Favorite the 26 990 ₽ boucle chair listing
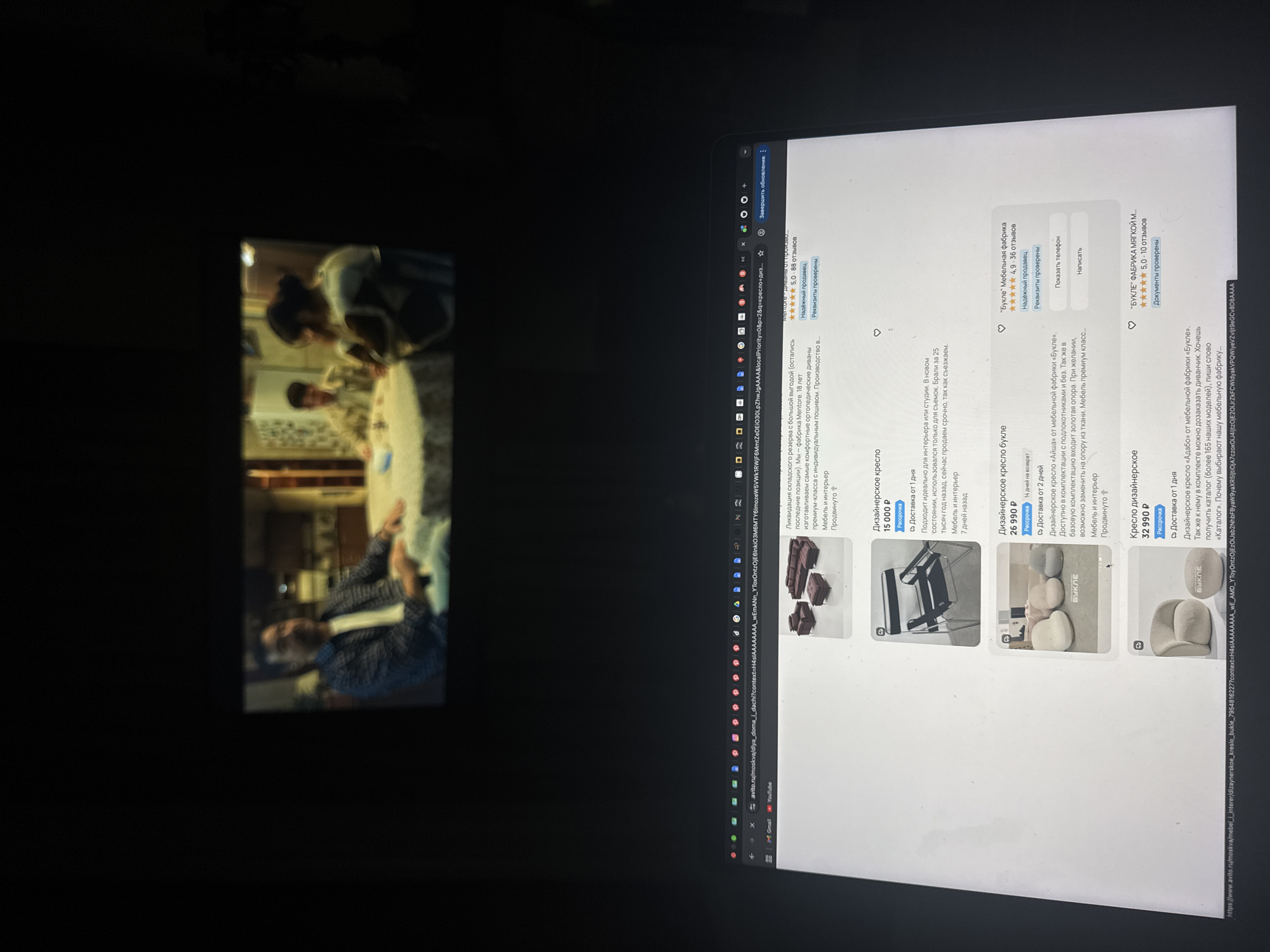This screenshot has height=952, width=1270. pos(1001,328)
